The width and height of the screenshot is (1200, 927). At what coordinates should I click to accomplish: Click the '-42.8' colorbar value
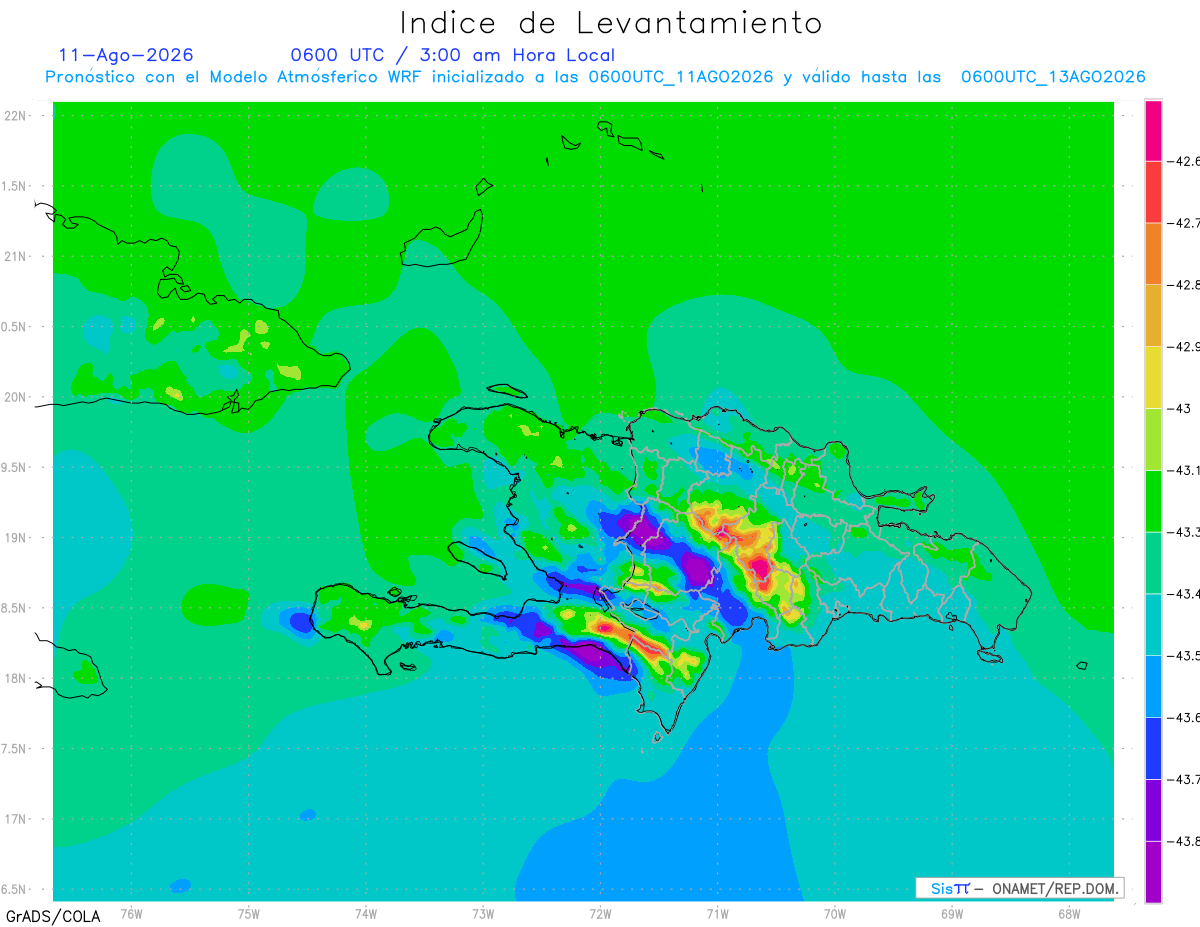pos(1183,285)
